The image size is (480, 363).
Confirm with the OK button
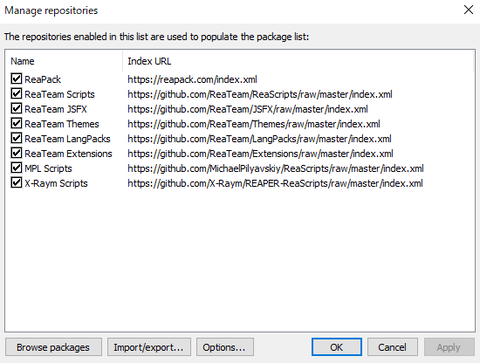337,347
